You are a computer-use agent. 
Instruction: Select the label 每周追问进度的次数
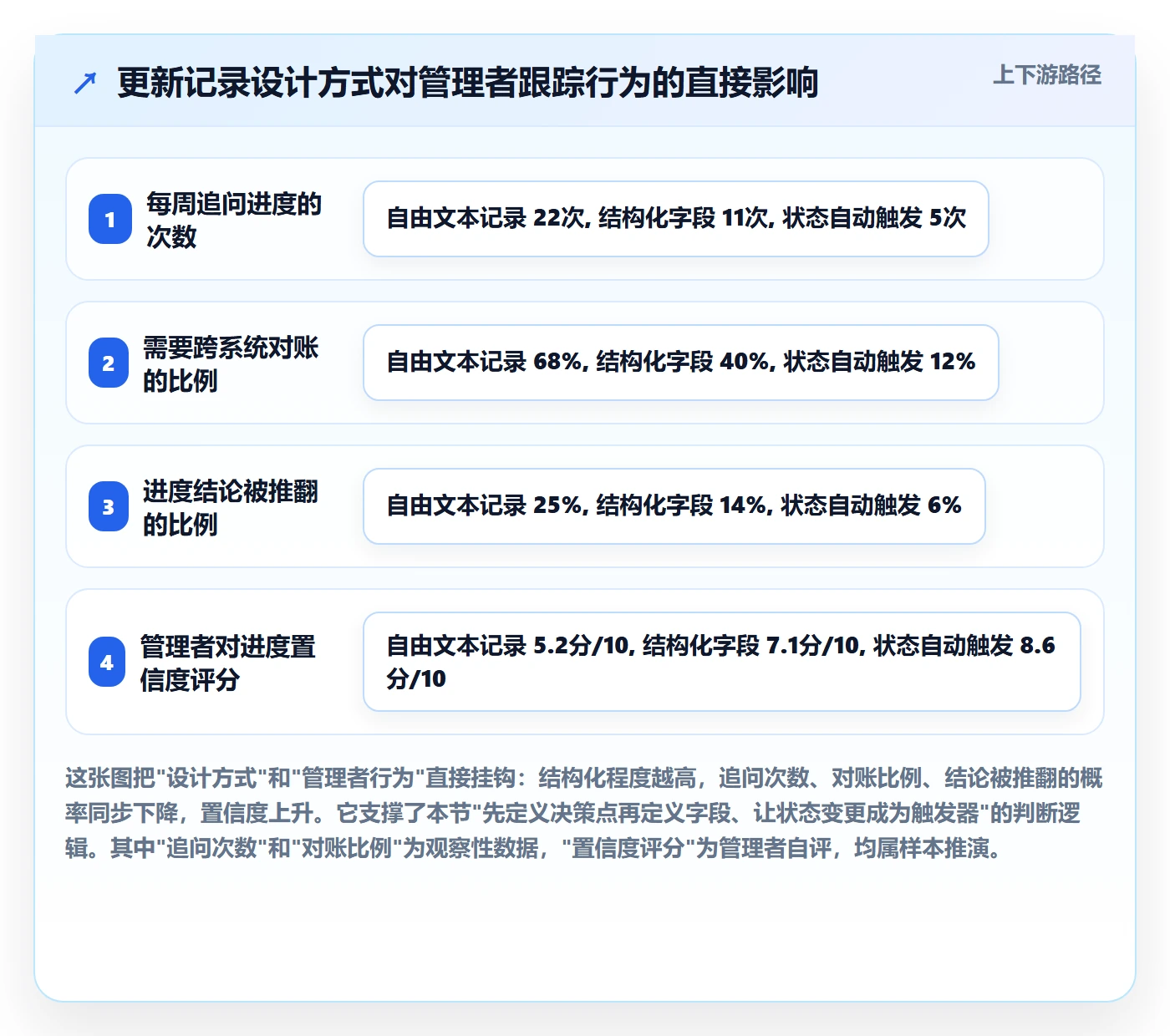tap(234, 220)
